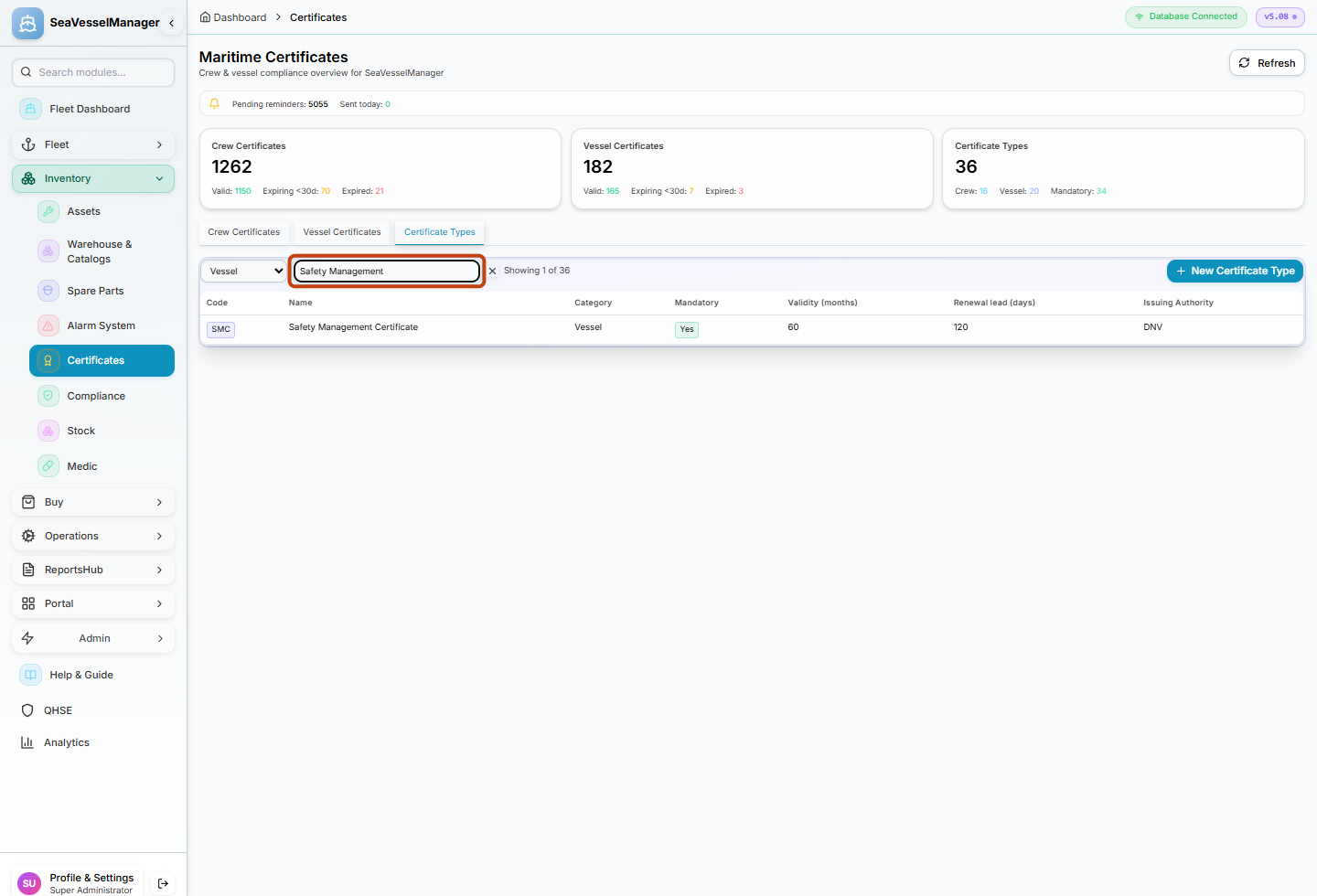
Task: Switch to Vessel Certificates tab
Action: coord(342,232)
